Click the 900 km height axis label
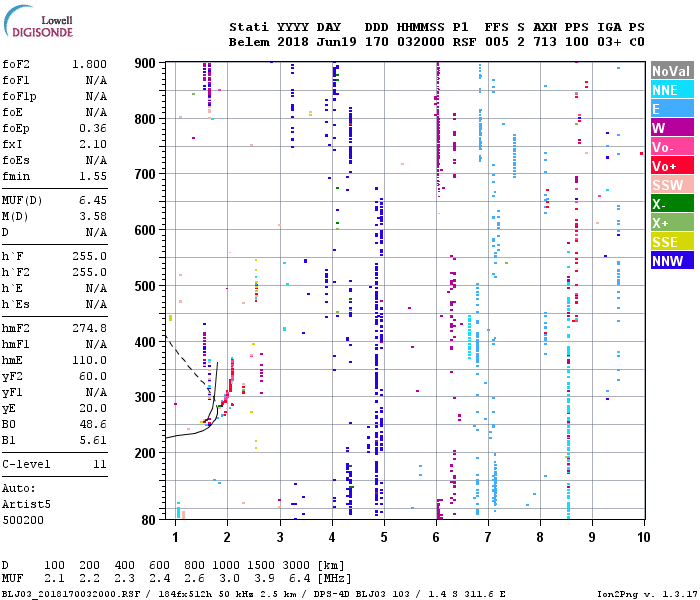 (145, 63)
